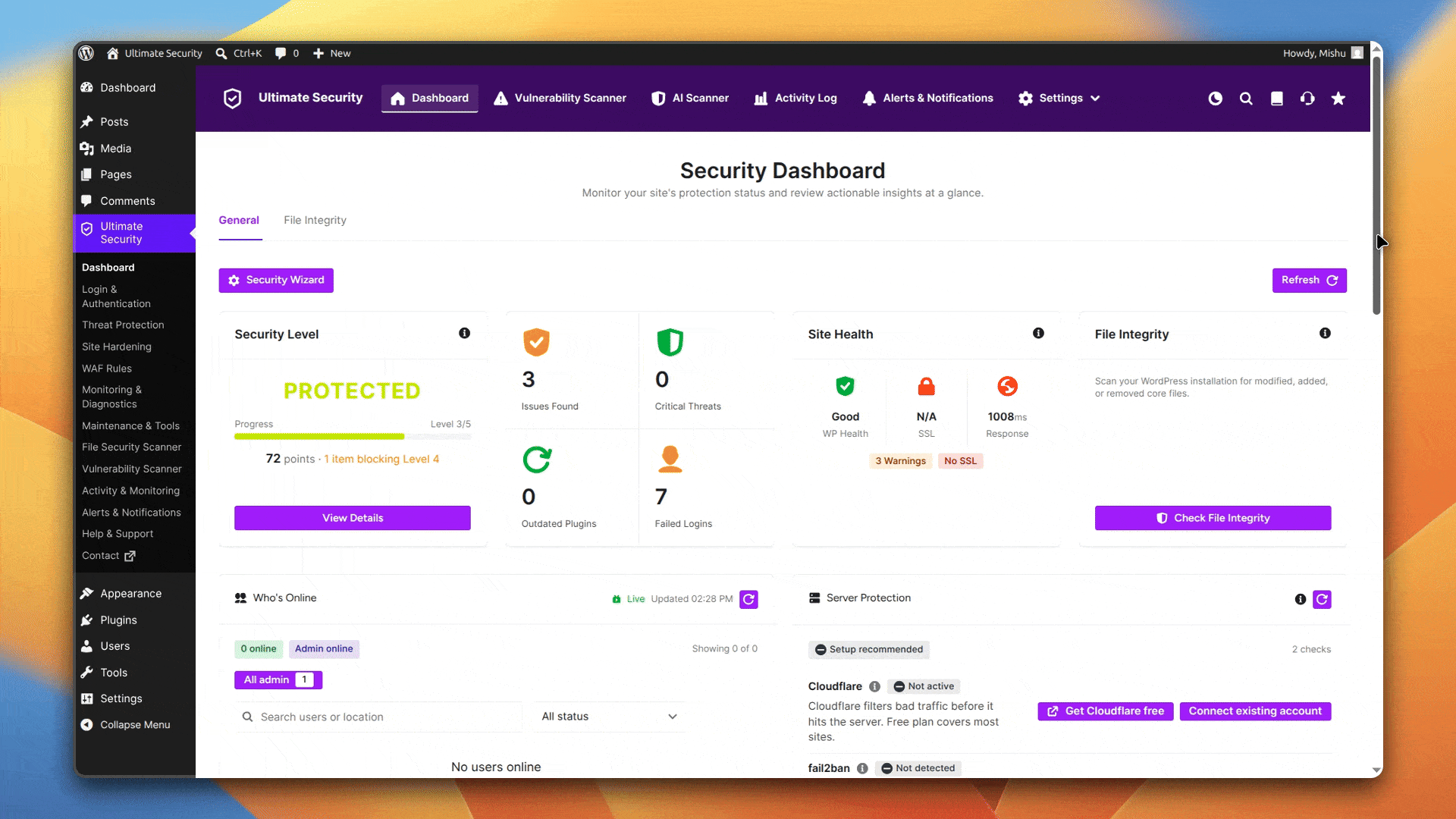Click the 3 Warnings badge
This screenshot has height=819, width=1456.
tap(900, 461)
